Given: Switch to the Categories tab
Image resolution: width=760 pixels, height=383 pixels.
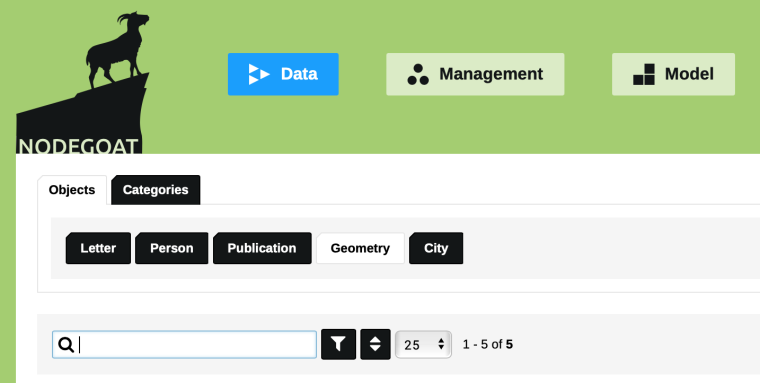Looking at the screenshot, I should (x=156, y=190).
